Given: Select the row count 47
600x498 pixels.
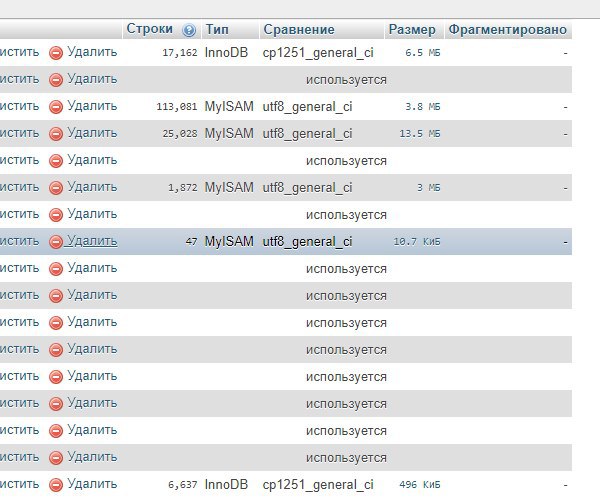Looking at the screenshot, I should [191, 242].
